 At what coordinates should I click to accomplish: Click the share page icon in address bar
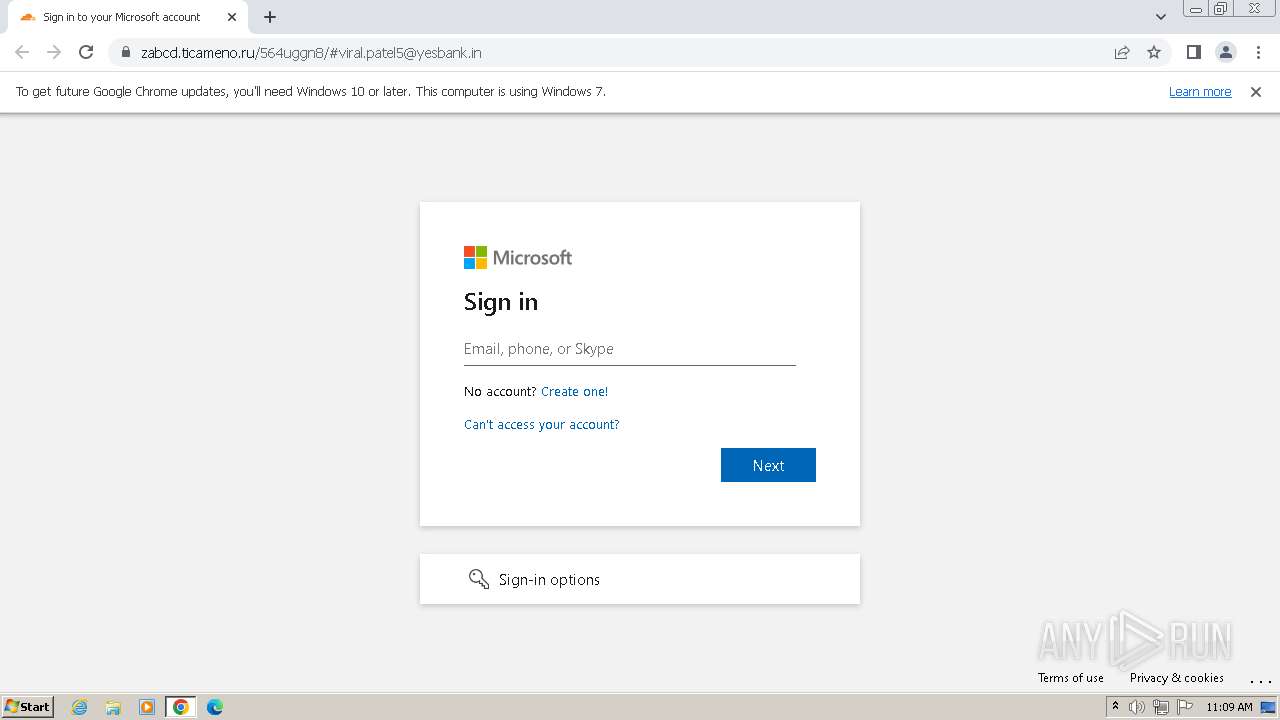(1122, 52)
